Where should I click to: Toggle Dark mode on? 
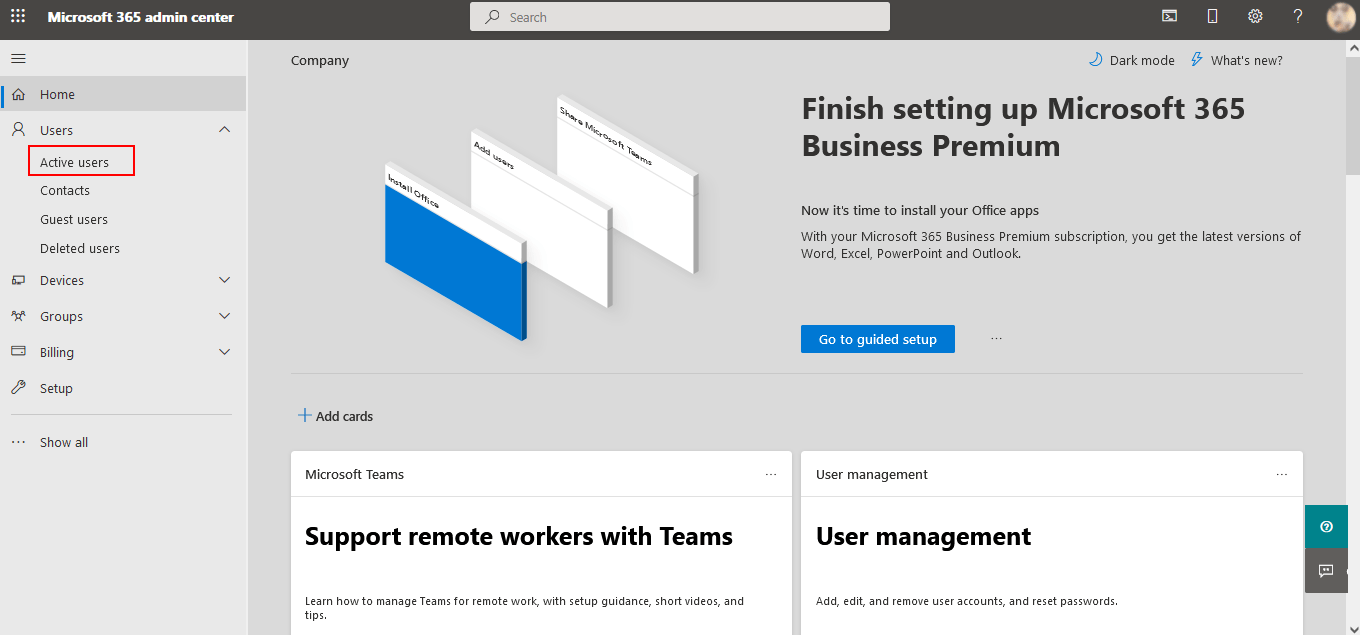pyautogui.click(x=1132, y=60)
